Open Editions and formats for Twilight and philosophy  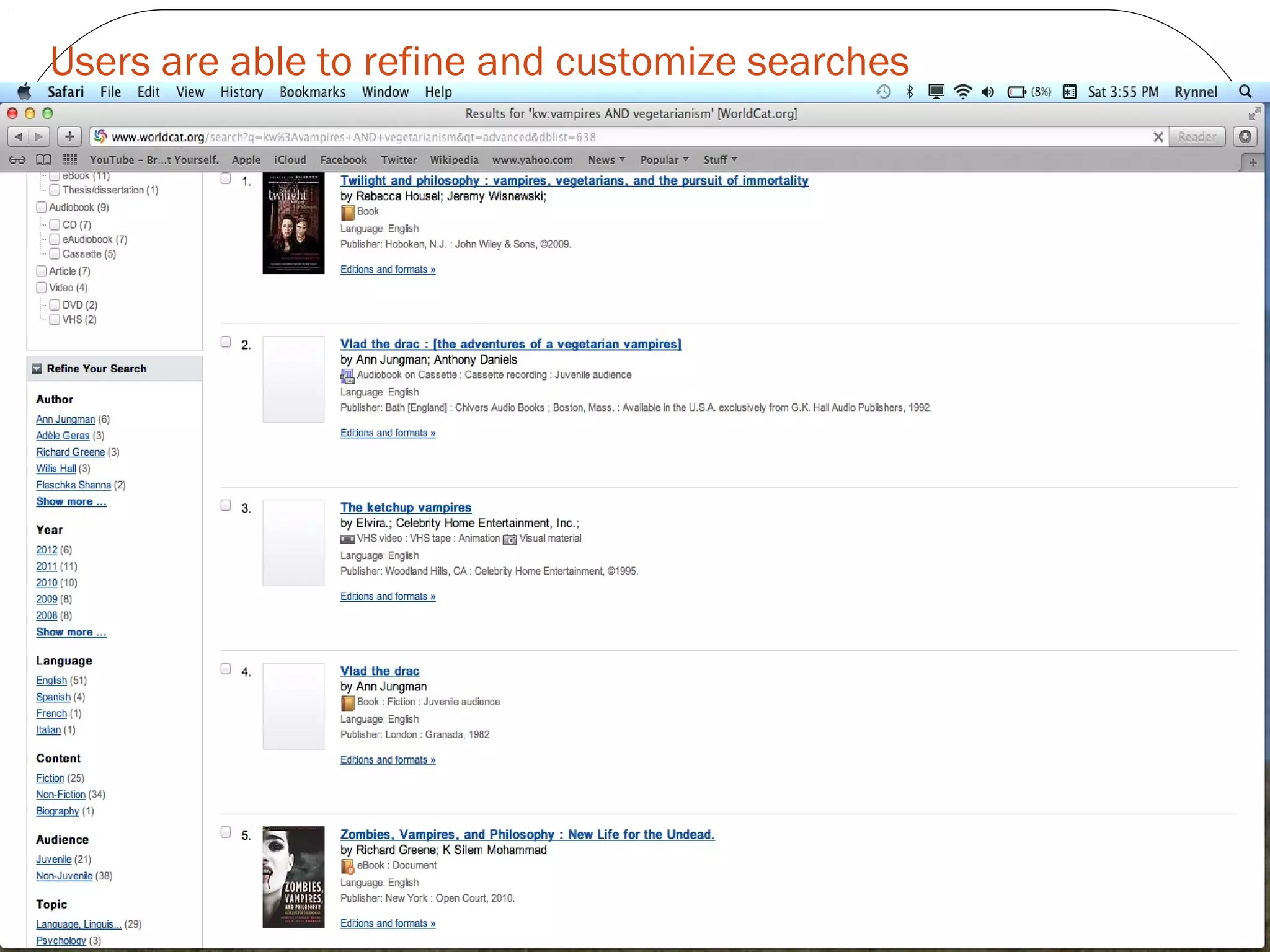(x=388, y=270)
